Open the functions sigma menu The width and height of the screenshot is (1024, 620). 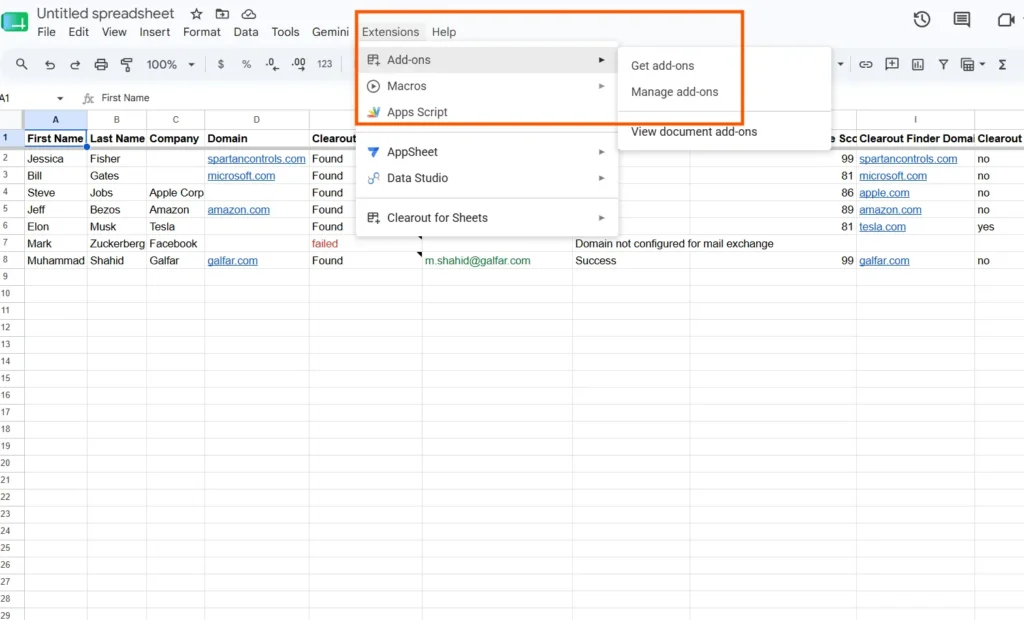tap(1002, 64)
